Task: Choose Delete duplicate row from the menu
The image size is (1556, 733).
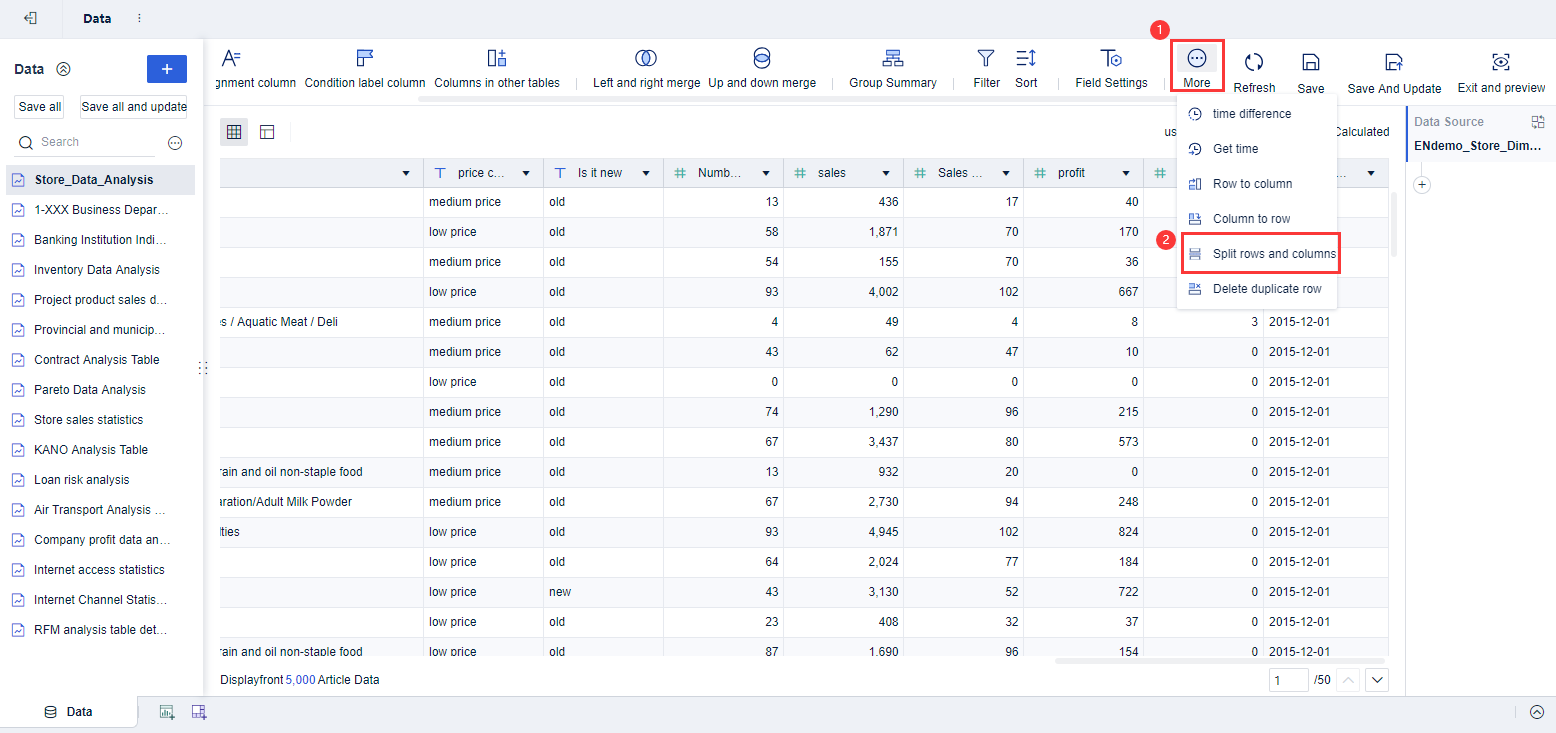Action: point(1266,289)
